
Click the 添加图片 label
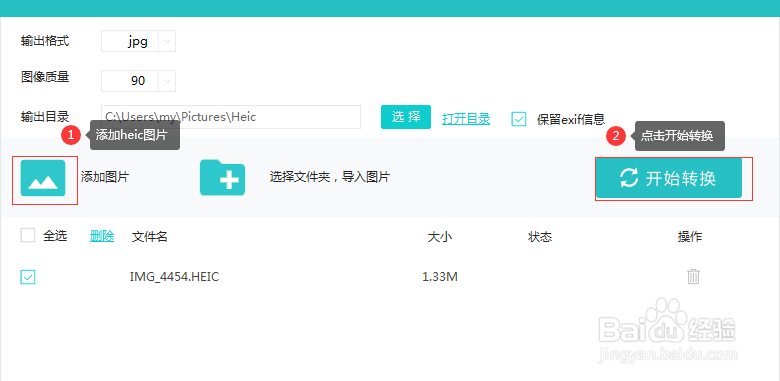(x=105, y=177)
